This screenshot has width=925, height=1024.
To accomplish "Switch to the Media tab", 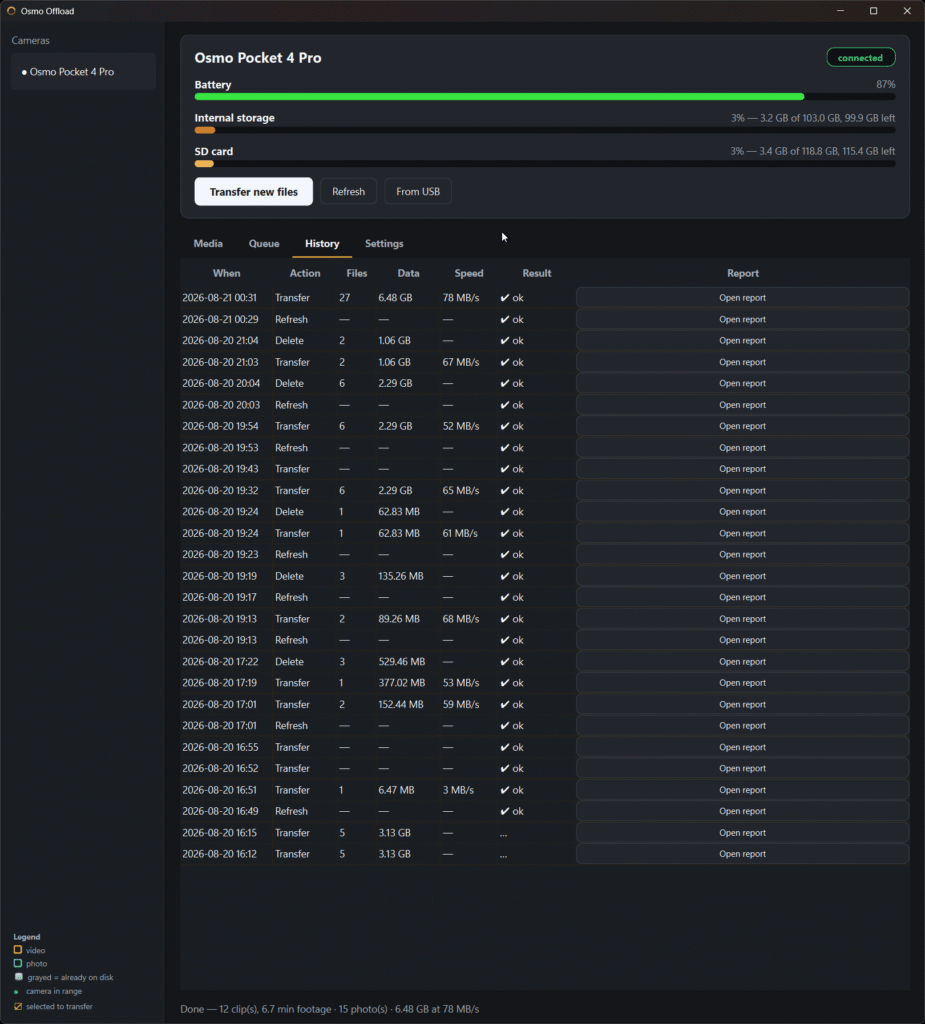I will click(208, 244).
